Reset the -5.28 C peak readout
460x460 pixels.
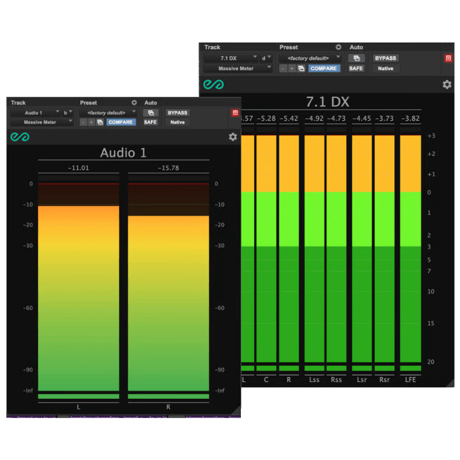click(x=266, y=118)
